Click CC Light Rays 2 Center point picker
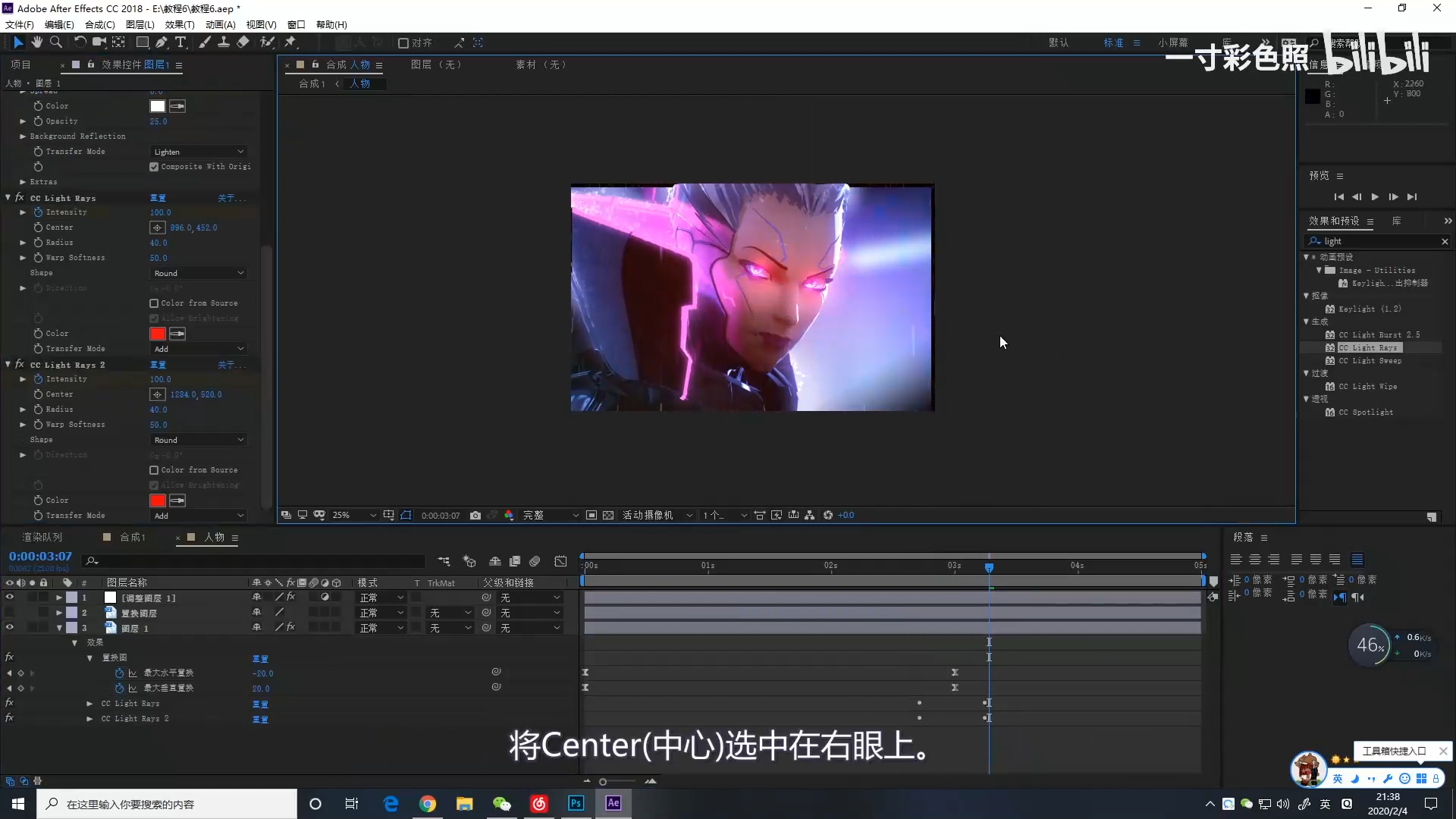1456x819 pixels. point(157,394)
